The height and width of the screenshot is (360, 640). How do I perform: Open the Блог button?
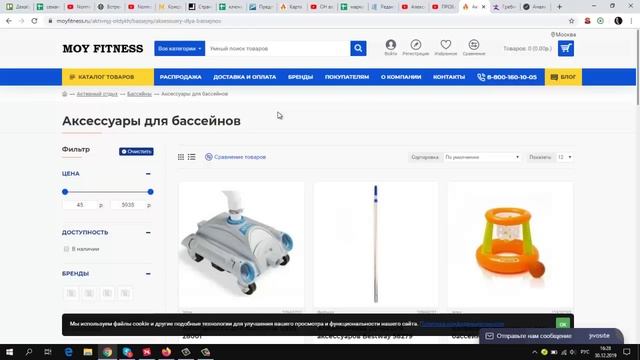tap(563, 77)
